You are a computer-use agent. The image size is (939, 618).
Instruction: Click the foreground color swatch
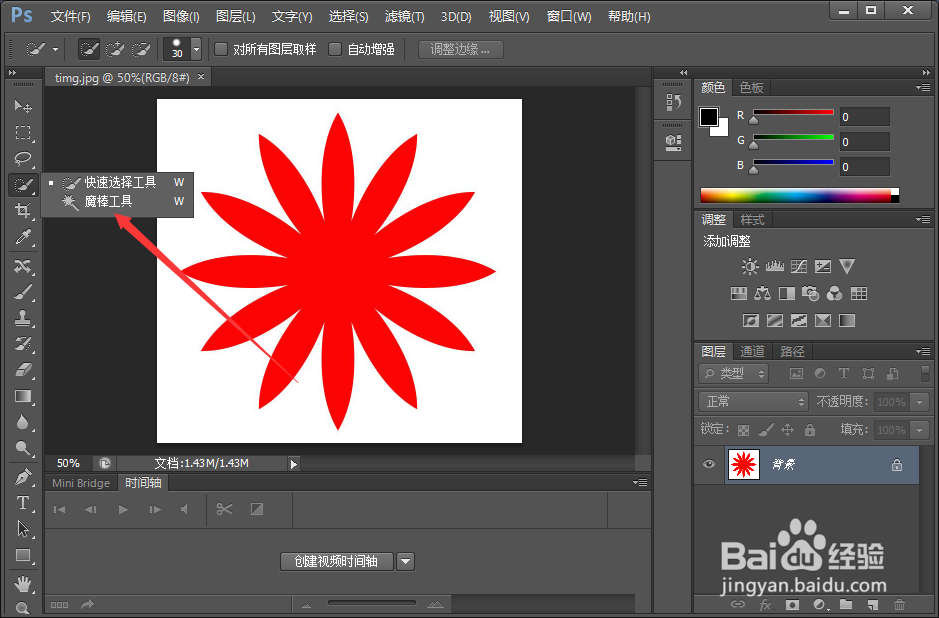(709, 116)
